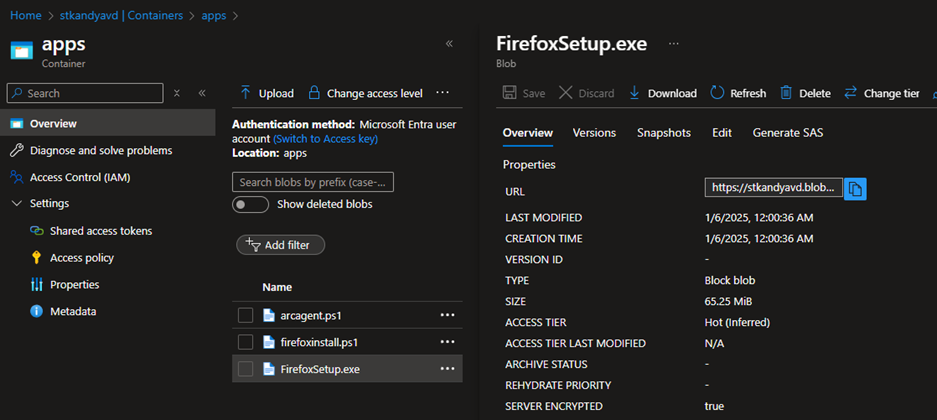The height and width of the screenshot is (420, 937).
Task: Click the Properties bars icon in the sidebar
Action: click(x=36, y=284)
